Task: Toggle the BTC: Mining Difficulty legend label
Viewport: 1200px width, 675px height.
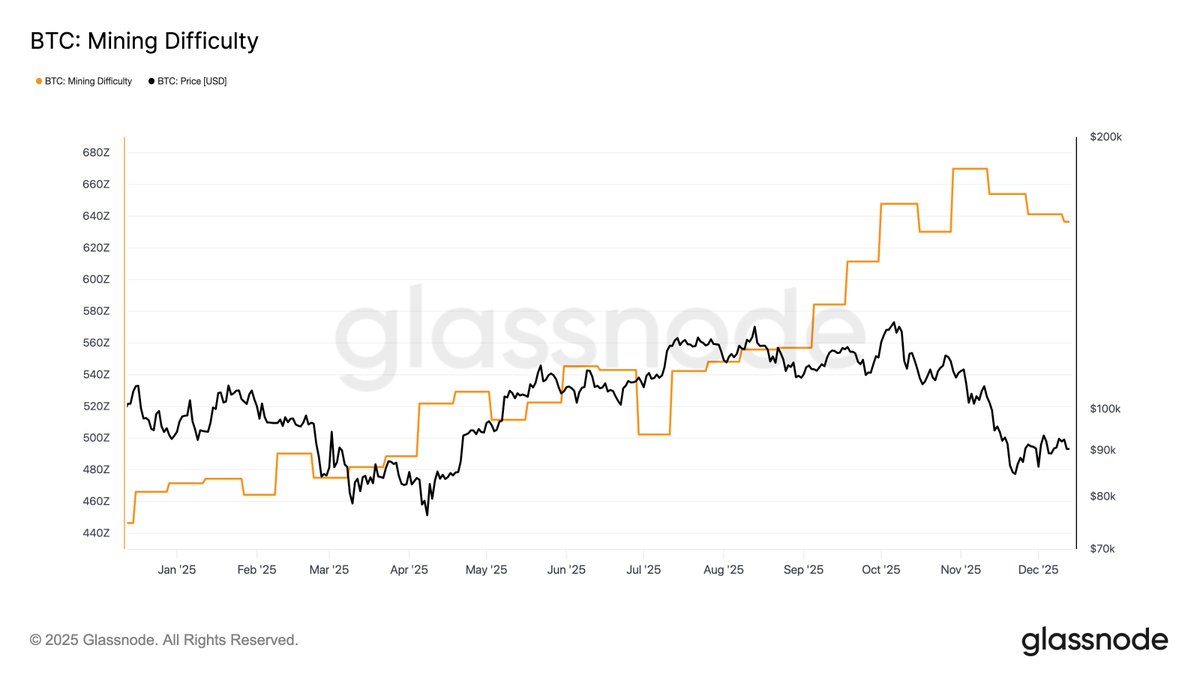Action: [88, 81]
